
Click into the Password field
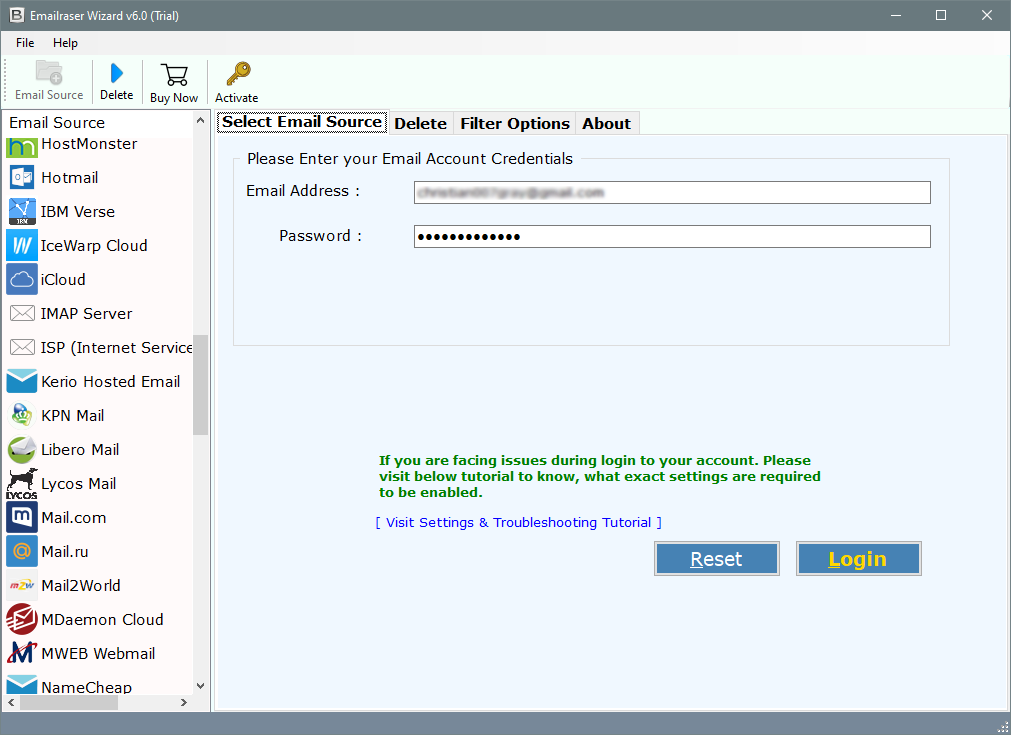(672, 237)
